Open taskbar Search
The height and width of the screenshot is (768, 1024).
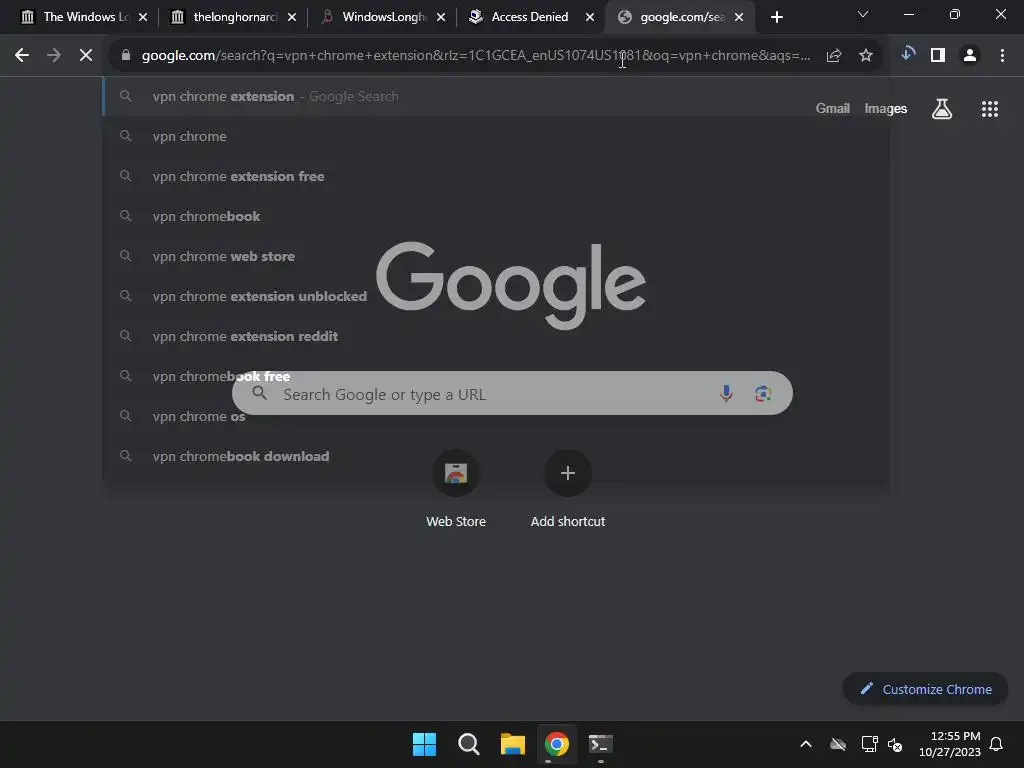[x=468, y=744]
